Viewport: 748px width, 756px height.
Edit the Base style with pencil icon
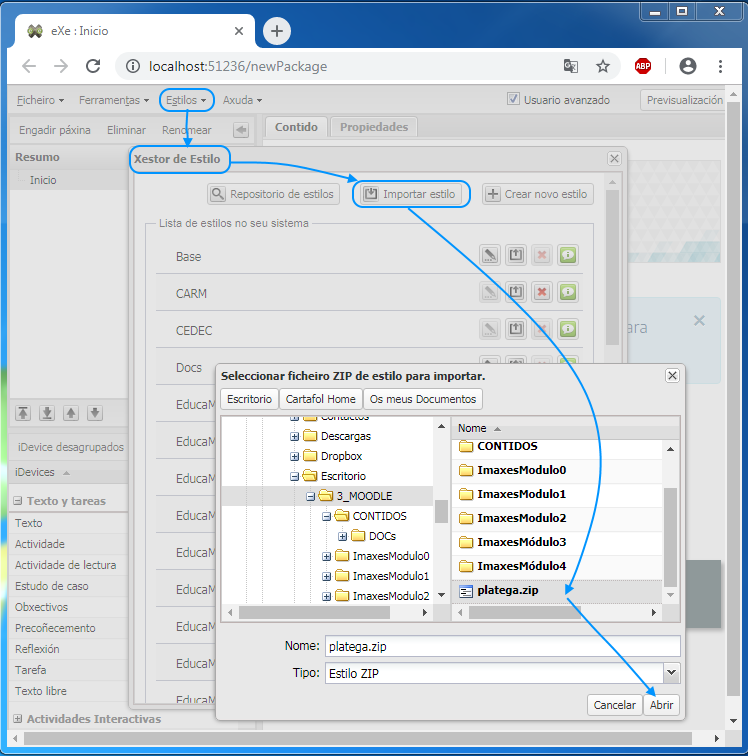[x=489, y=256]
